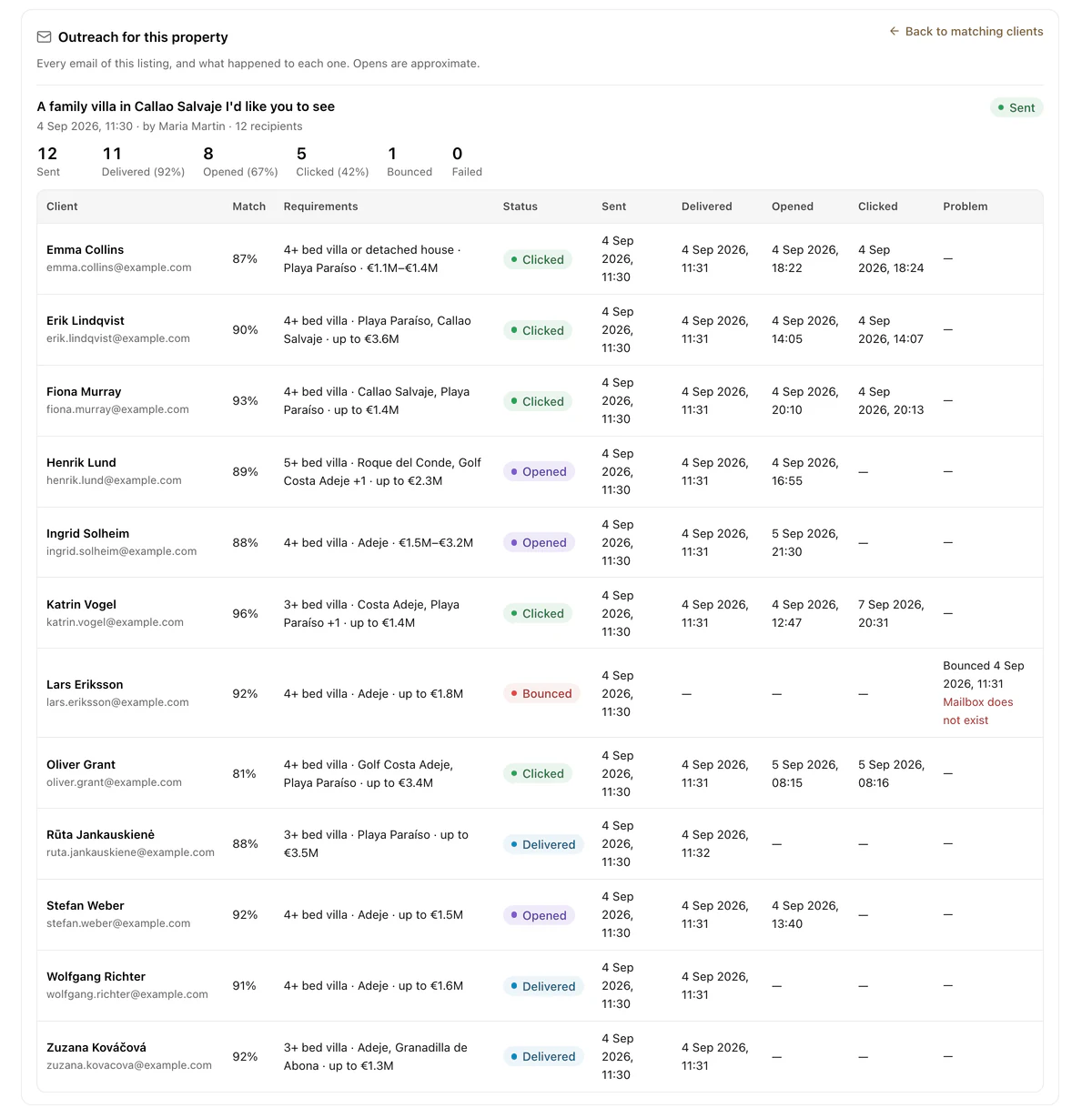Click Katrin Vogel's email address
This screenshot has height=1118, width=1092.
(115, 622)
